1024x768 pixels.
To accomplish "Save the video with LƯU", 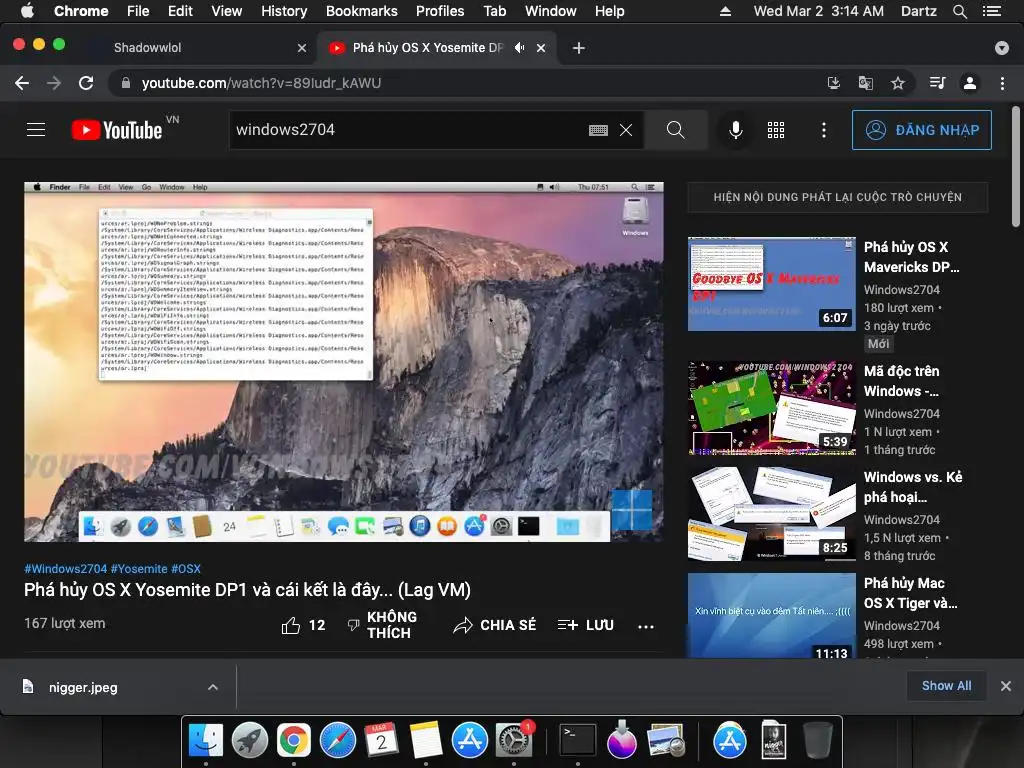I will tap(585, 625).
